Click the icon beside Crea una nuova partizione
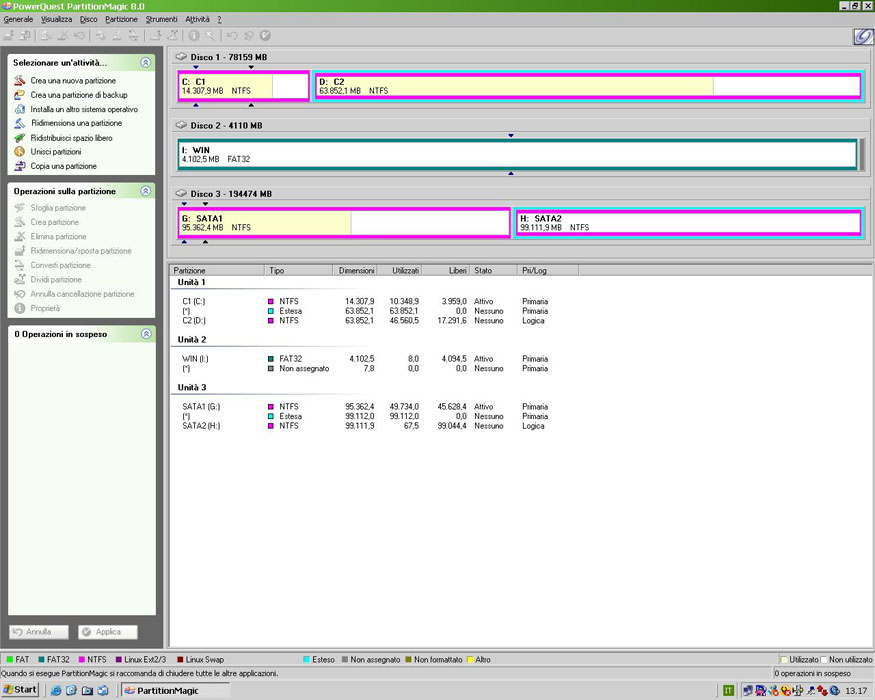The image size is (875, 700). pyautogui.click(x=20, y=81)
